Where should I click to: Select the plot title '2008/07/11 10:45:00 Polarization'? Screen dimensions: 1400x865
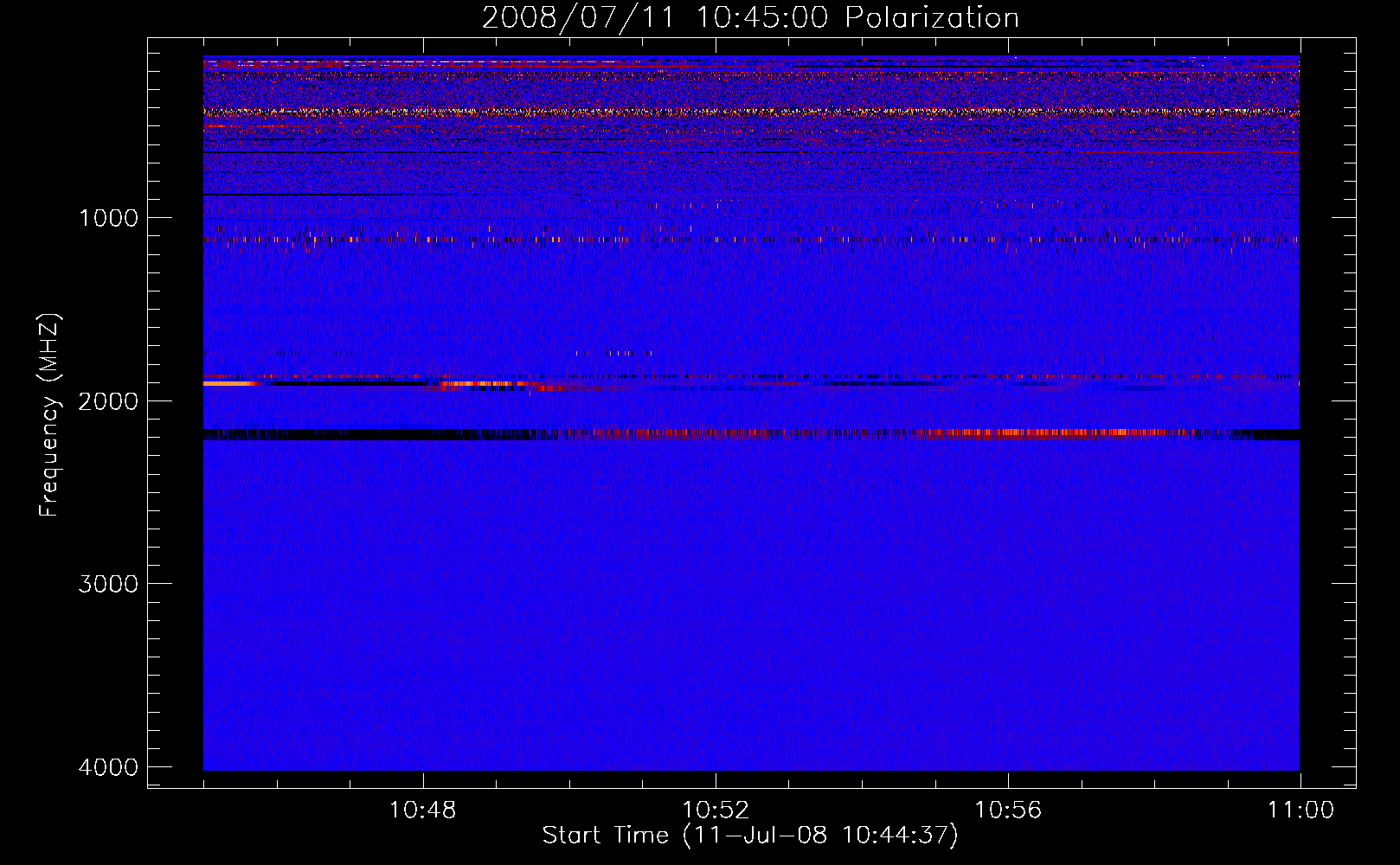point(750,17)
